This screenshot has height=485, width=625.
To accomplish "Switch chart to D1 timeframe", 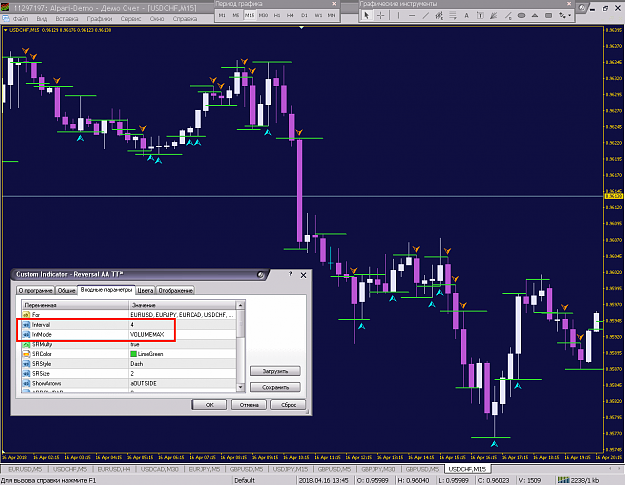I will click(x=304, y=16).
